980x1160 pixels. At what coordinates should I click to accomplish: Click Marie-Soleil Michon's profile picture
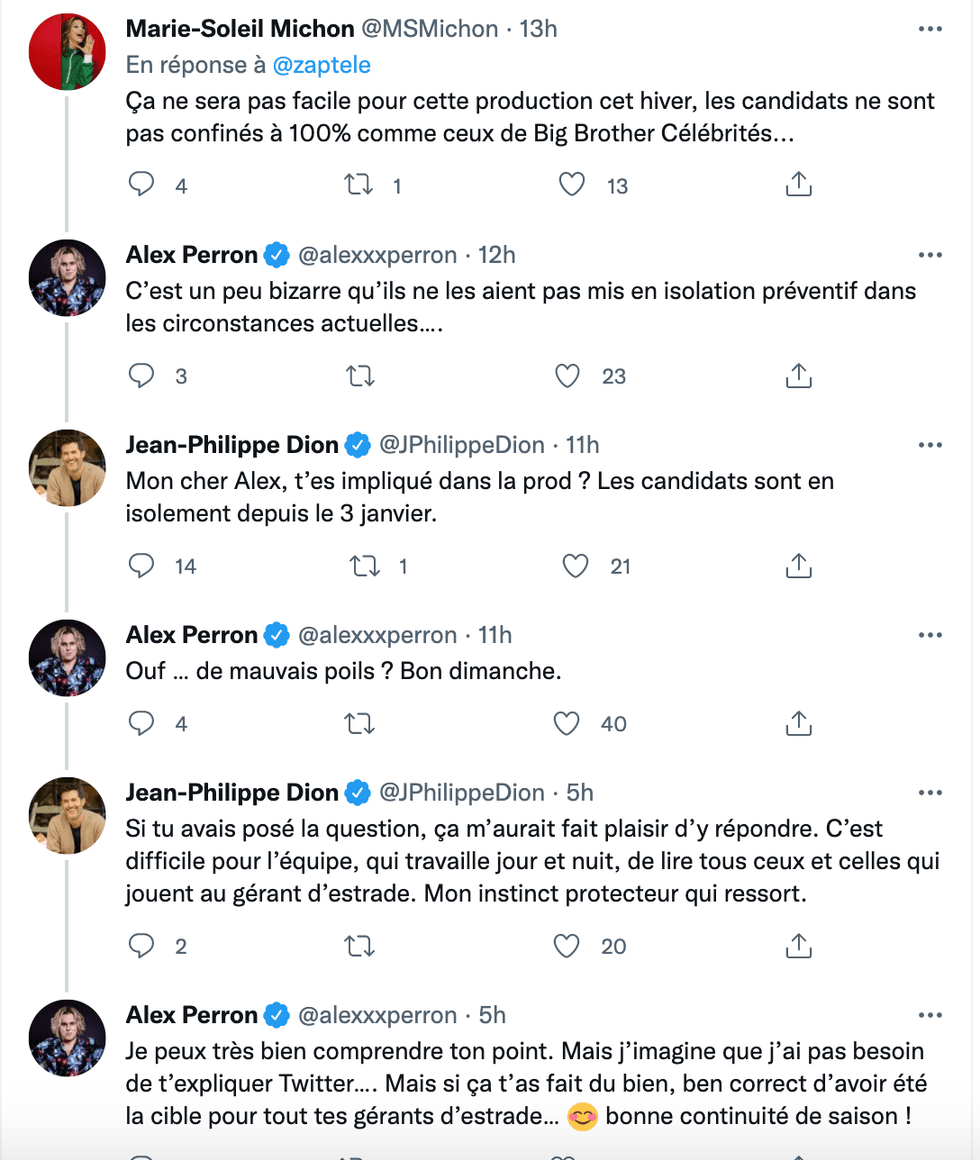coord(67,53)
